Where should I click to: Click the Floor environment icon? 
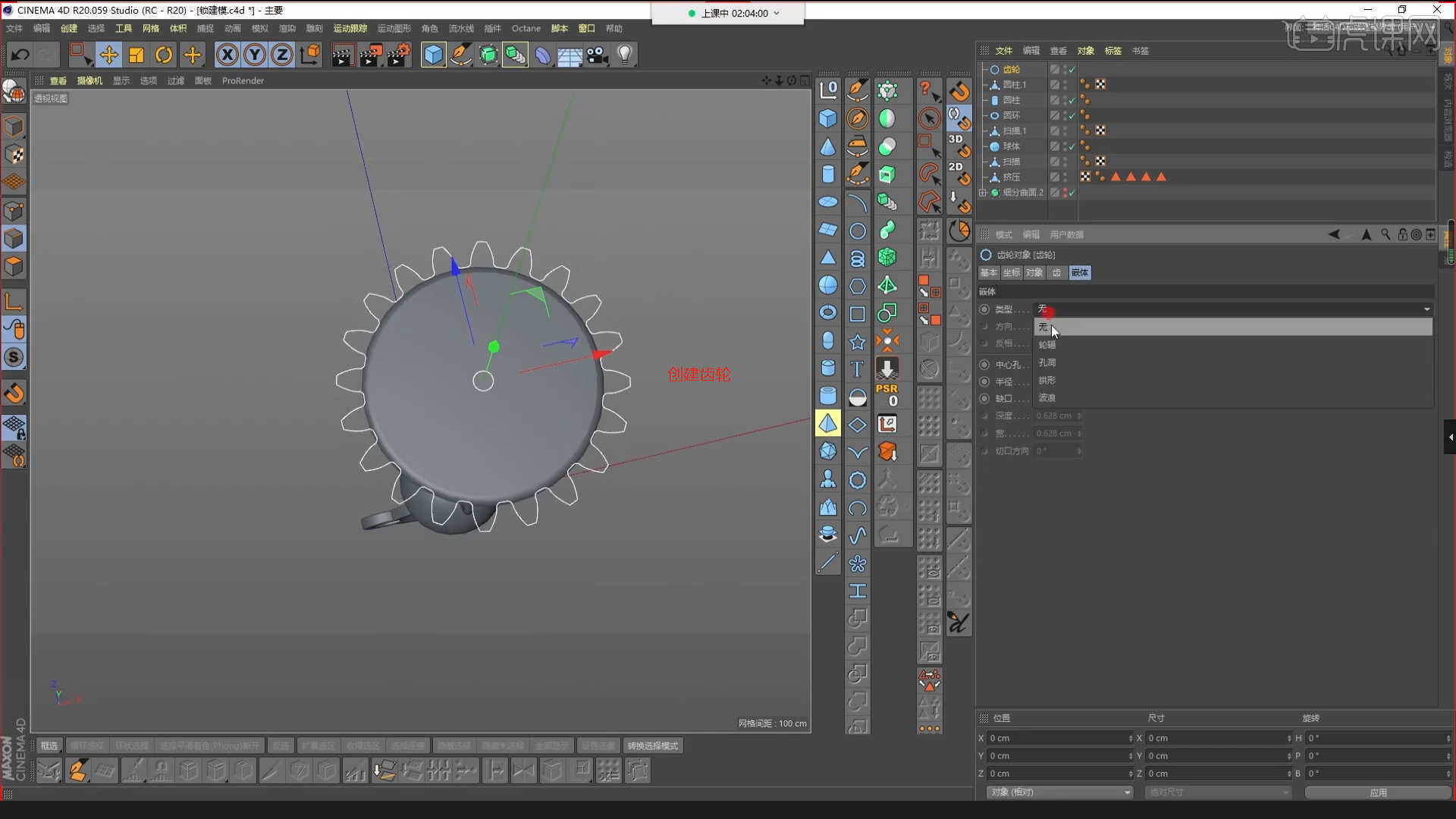click(x=570, y=55)
